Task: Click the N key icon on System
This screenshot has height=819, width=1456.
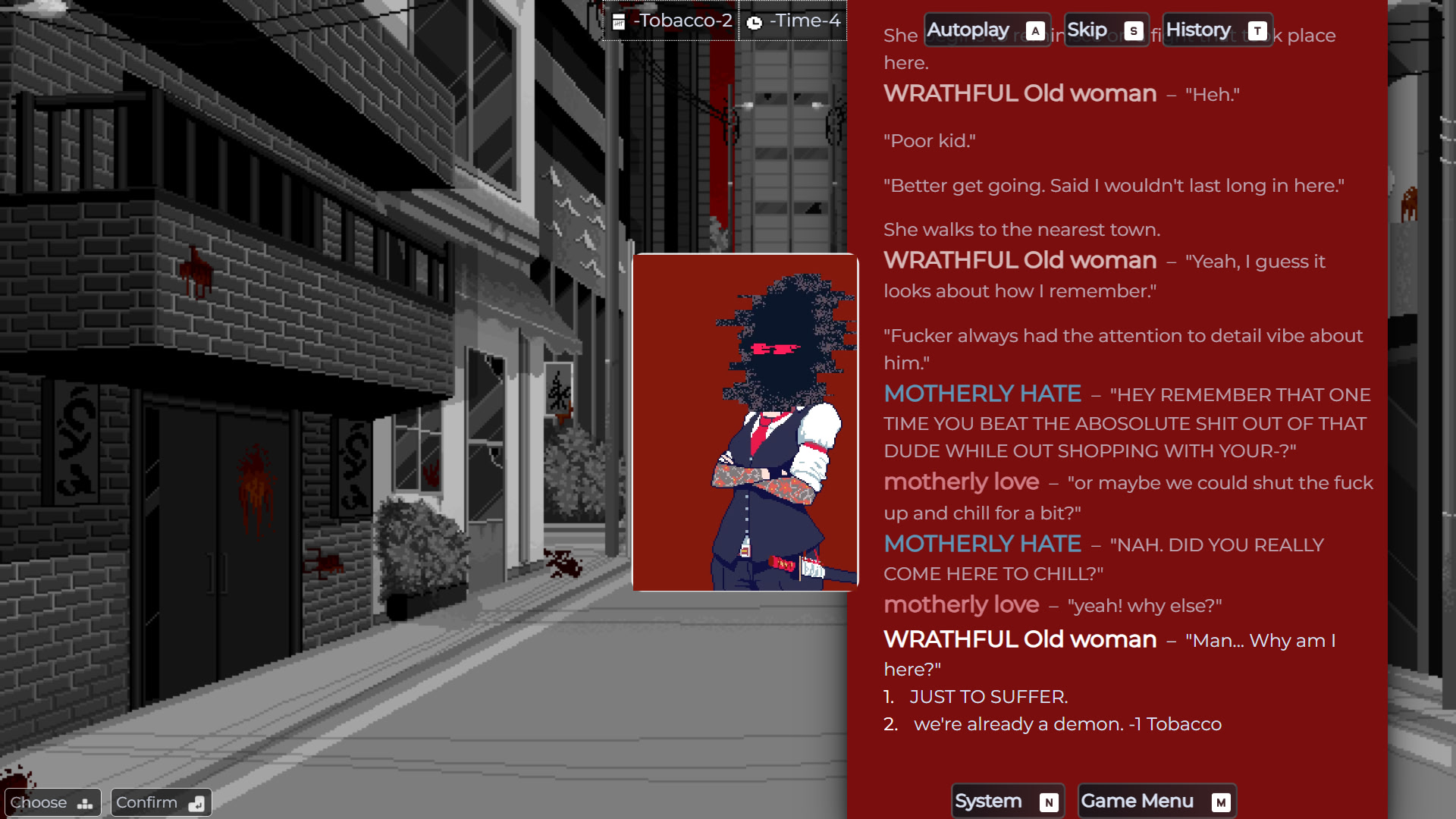Action: tap(1049, 802)
